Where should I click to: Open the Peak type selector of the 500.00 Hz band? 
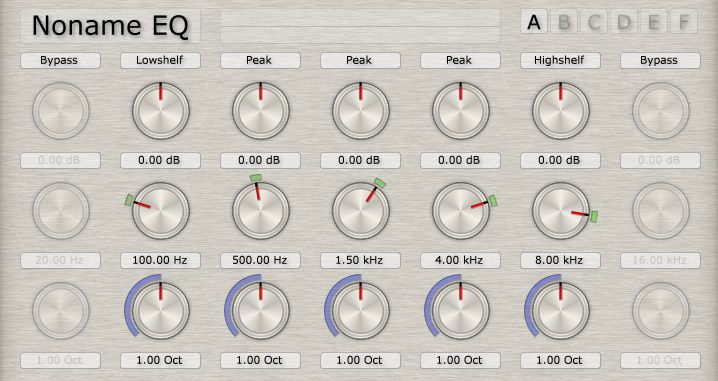coord(260,60)
